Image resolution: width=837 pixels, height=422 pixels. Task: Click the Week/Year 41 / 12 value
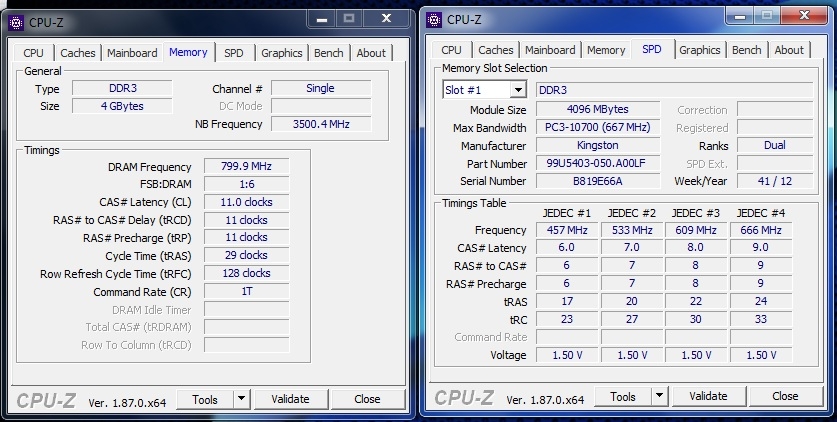click(x=775, y=181)
